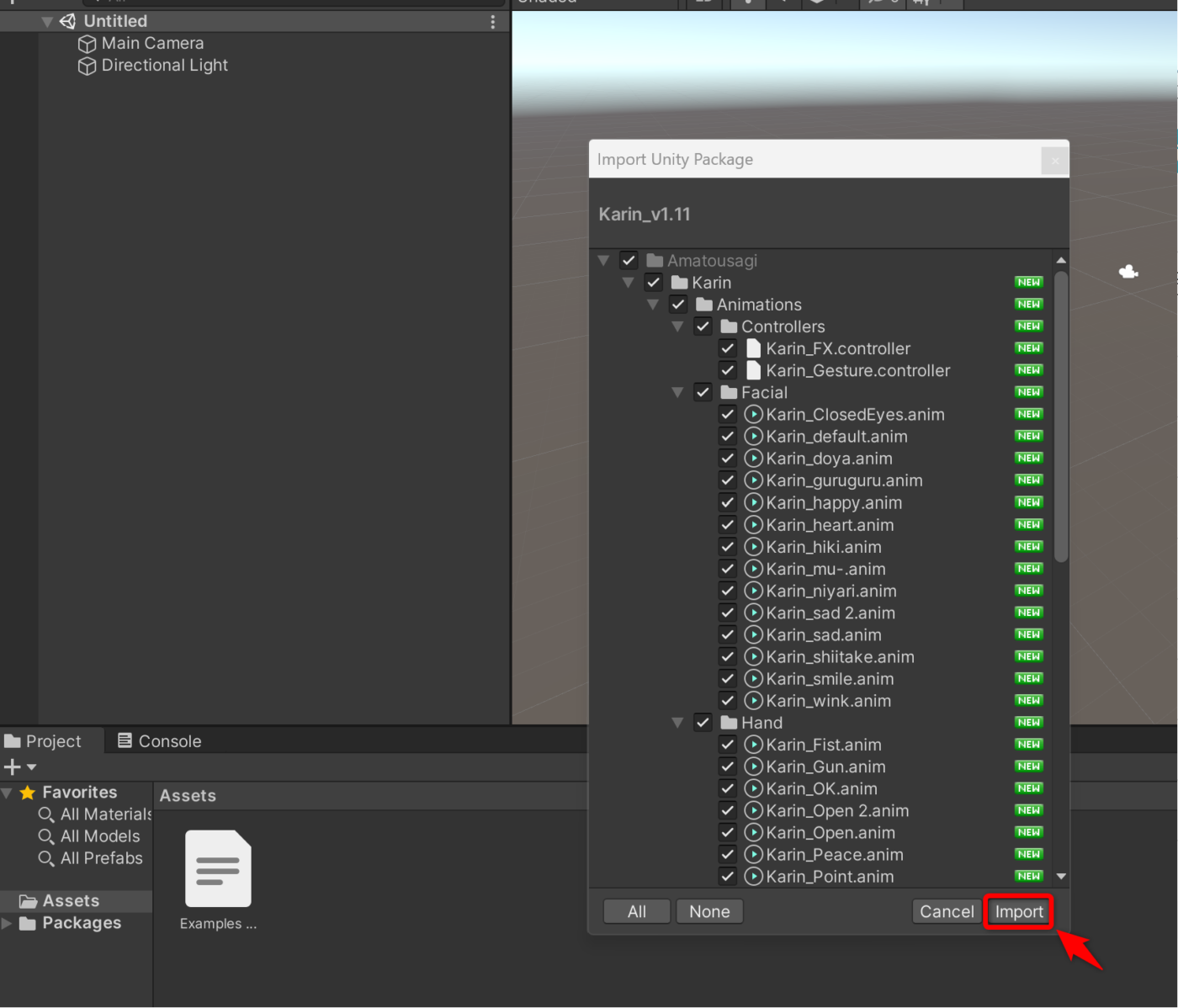This screenshot has height=1008, width=1178.
Task: Expand the Packages folder in Project
Action: (7, 923)
